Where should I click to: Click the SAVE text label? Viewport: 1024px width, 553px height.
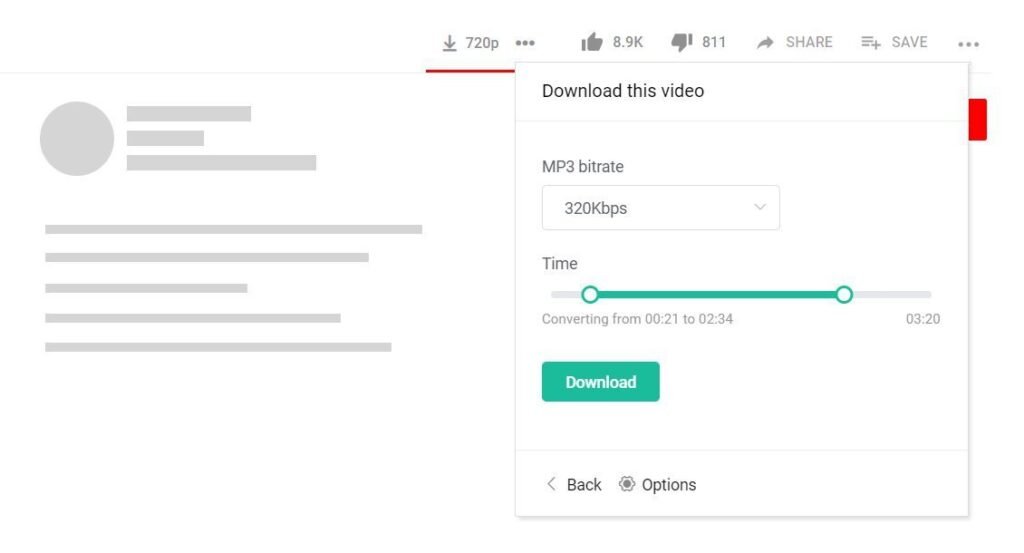pyautogui.click(x=909, y=42)
